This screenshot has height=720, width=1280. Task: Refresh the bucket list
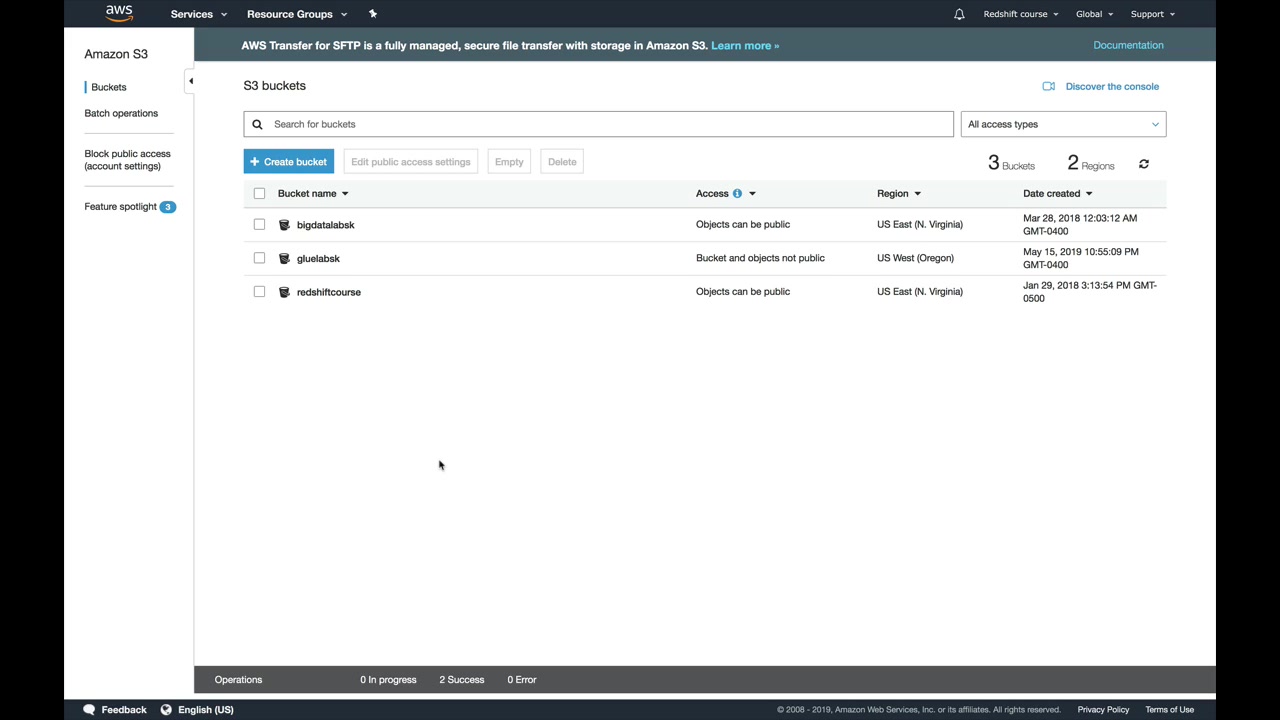coord(1144,164)
